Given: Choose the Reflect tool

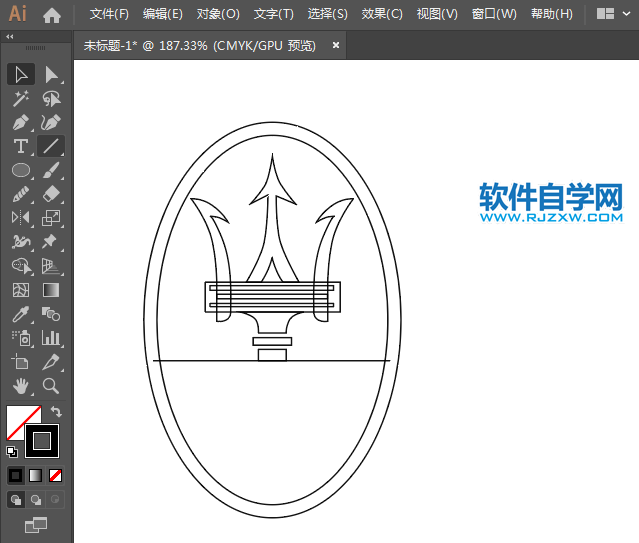Looking at the screenshot, I should click(21, 218).
